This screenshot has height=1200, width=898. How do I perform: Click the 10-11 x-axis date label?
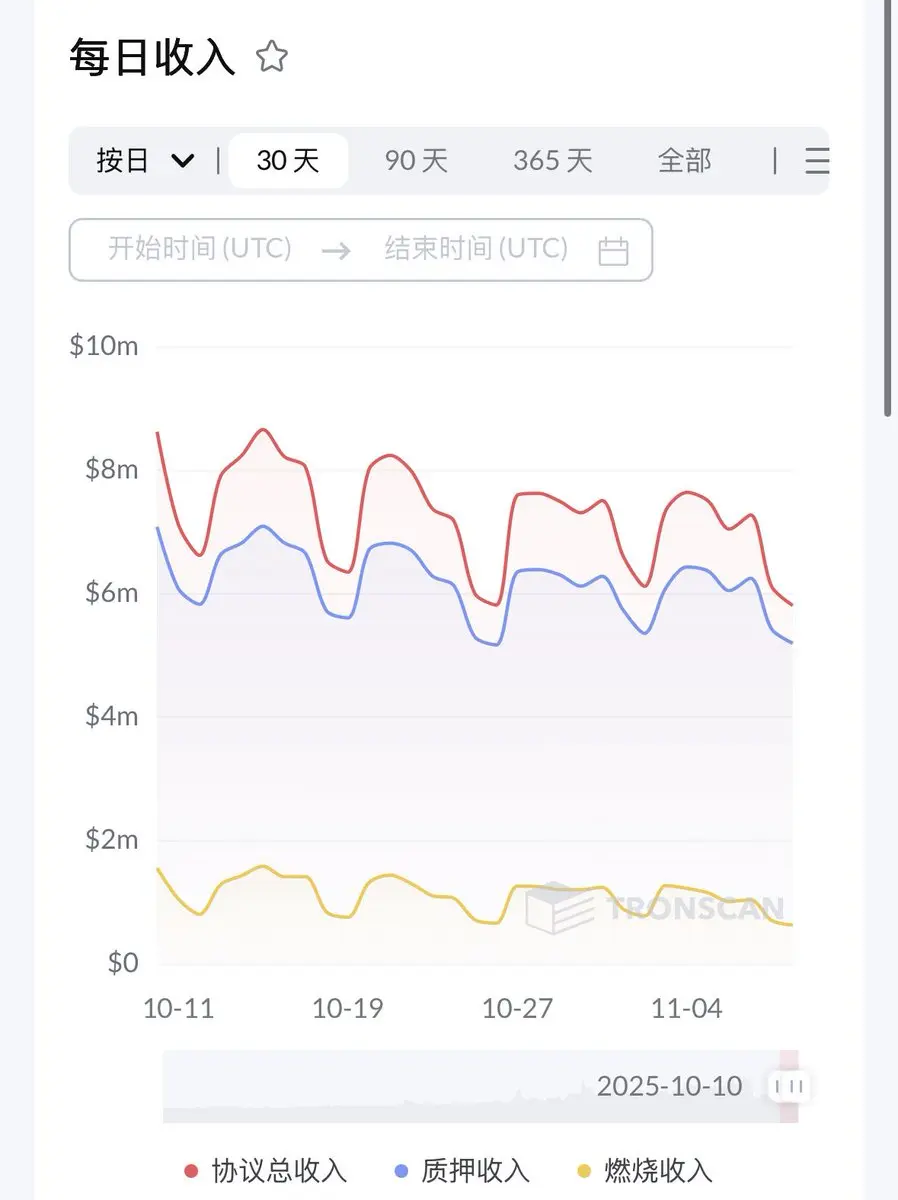tap(178, 1008)
